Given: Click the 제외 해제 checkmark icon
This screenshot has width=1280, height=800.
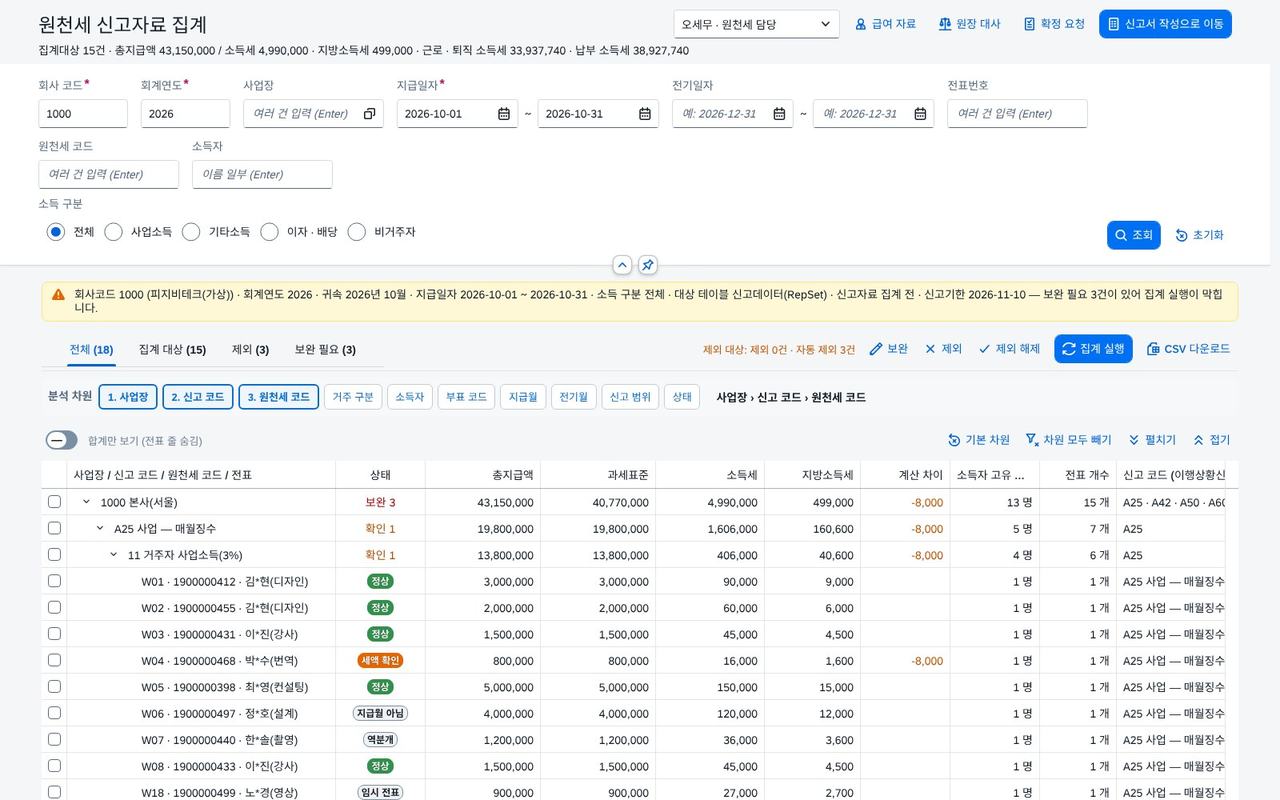Looking at the screenshot, I should pyautogui.click(x=984, y=349).
